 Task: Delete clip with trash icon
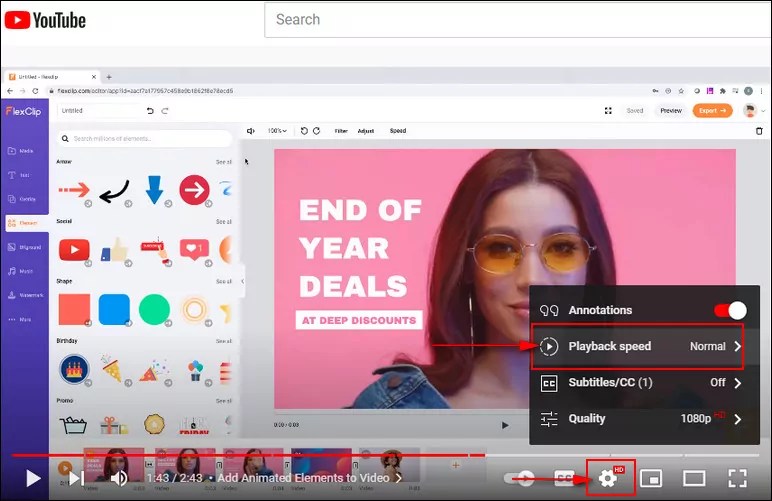(x=759, y=131)
